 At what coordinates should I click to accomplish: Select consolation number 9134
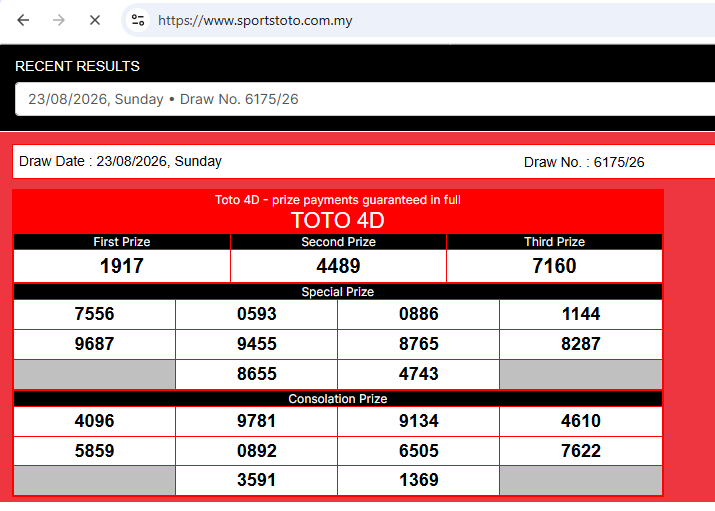(419, 421)
